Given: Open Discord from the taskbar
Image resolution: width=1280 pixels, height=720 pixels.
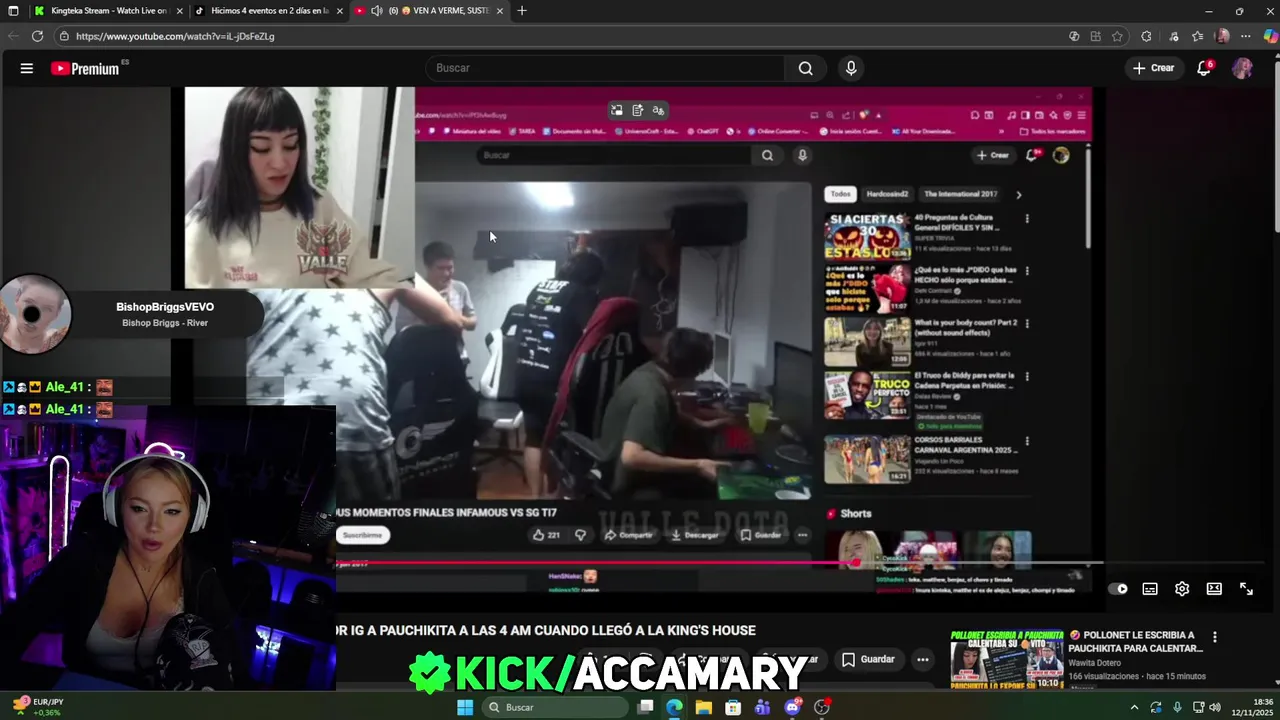Looking at the screenshot, I should point(793,707).
